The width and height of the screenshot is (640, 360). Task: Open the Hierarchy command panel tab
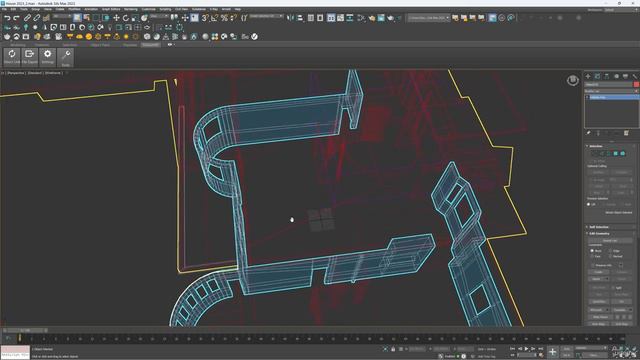click(x=607, y=76)
